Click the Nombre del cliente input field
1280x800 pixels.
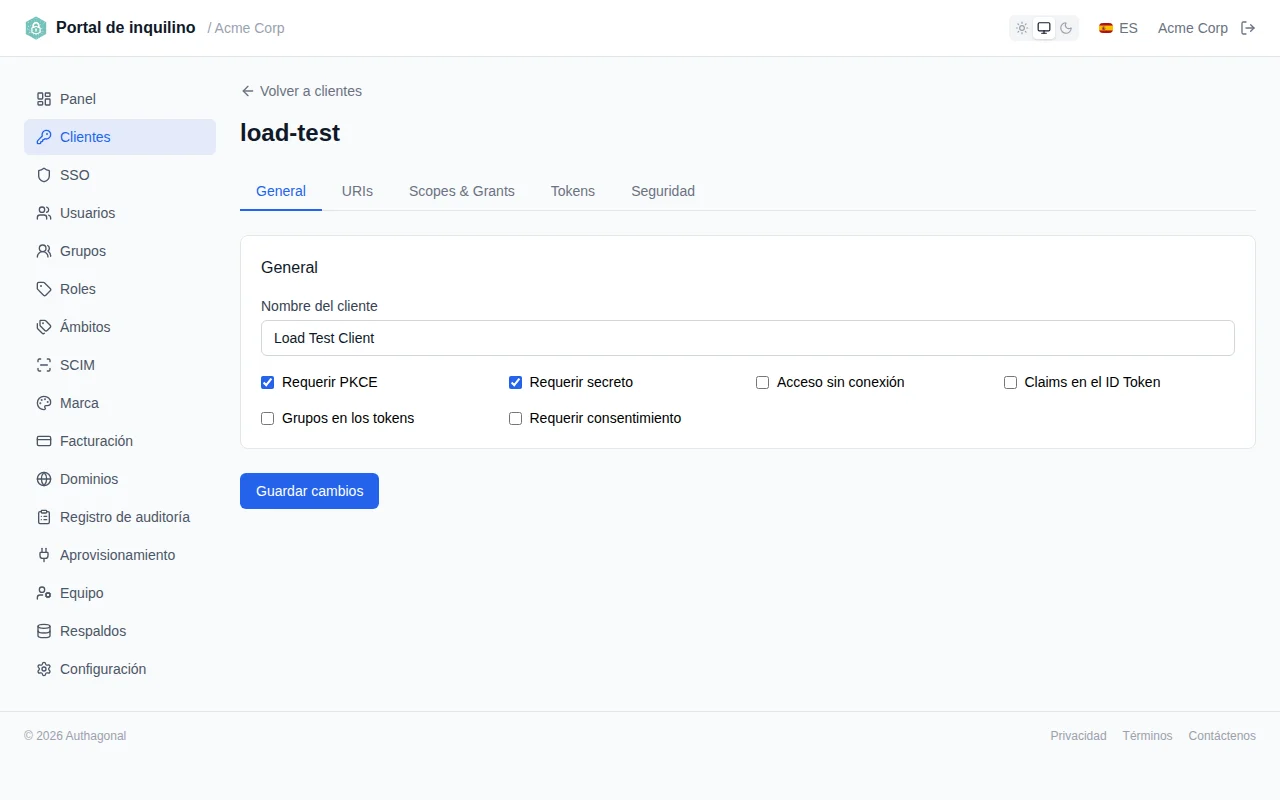coord(748,338)
